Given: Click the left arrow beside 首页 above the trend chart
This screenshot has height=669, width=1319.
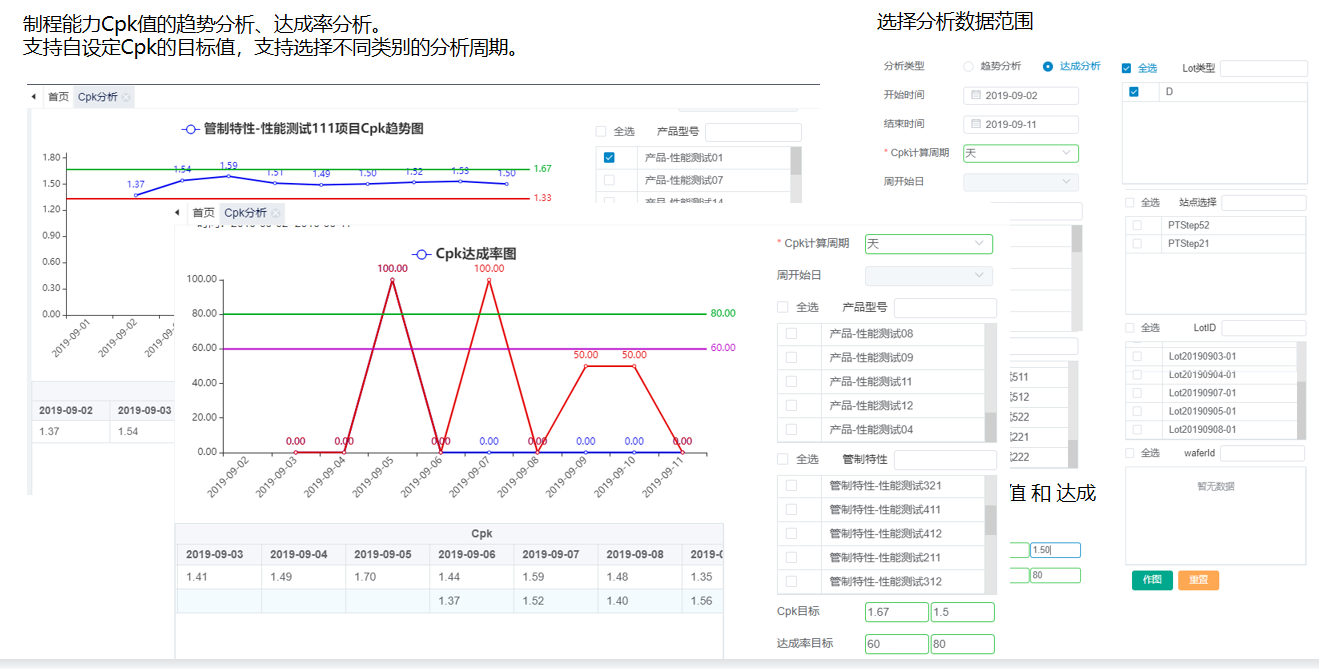Looking at the screenshot, I should [x=34, y=97].
